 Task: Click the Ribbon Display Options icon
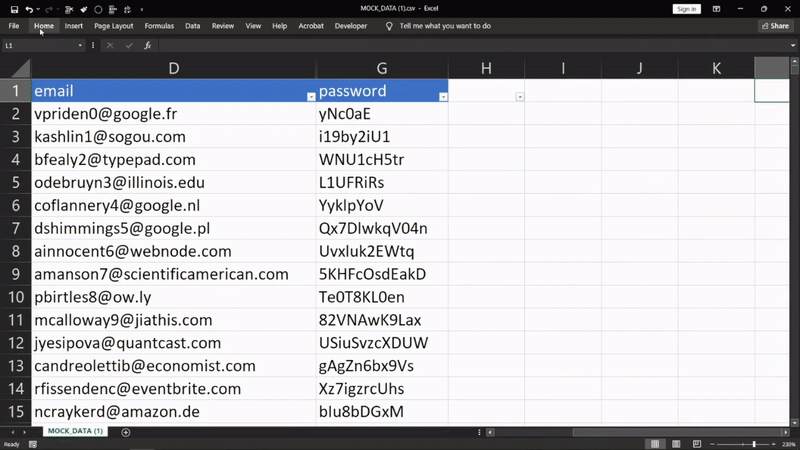(714, 9)
